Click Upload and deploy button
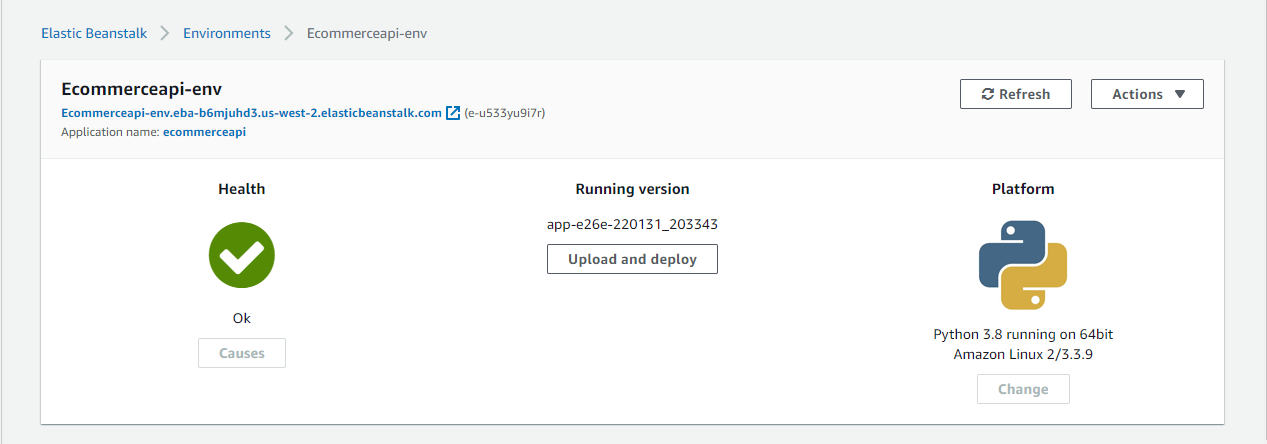The height and width of the screenshot is (444, 1267). coord(632,259)
